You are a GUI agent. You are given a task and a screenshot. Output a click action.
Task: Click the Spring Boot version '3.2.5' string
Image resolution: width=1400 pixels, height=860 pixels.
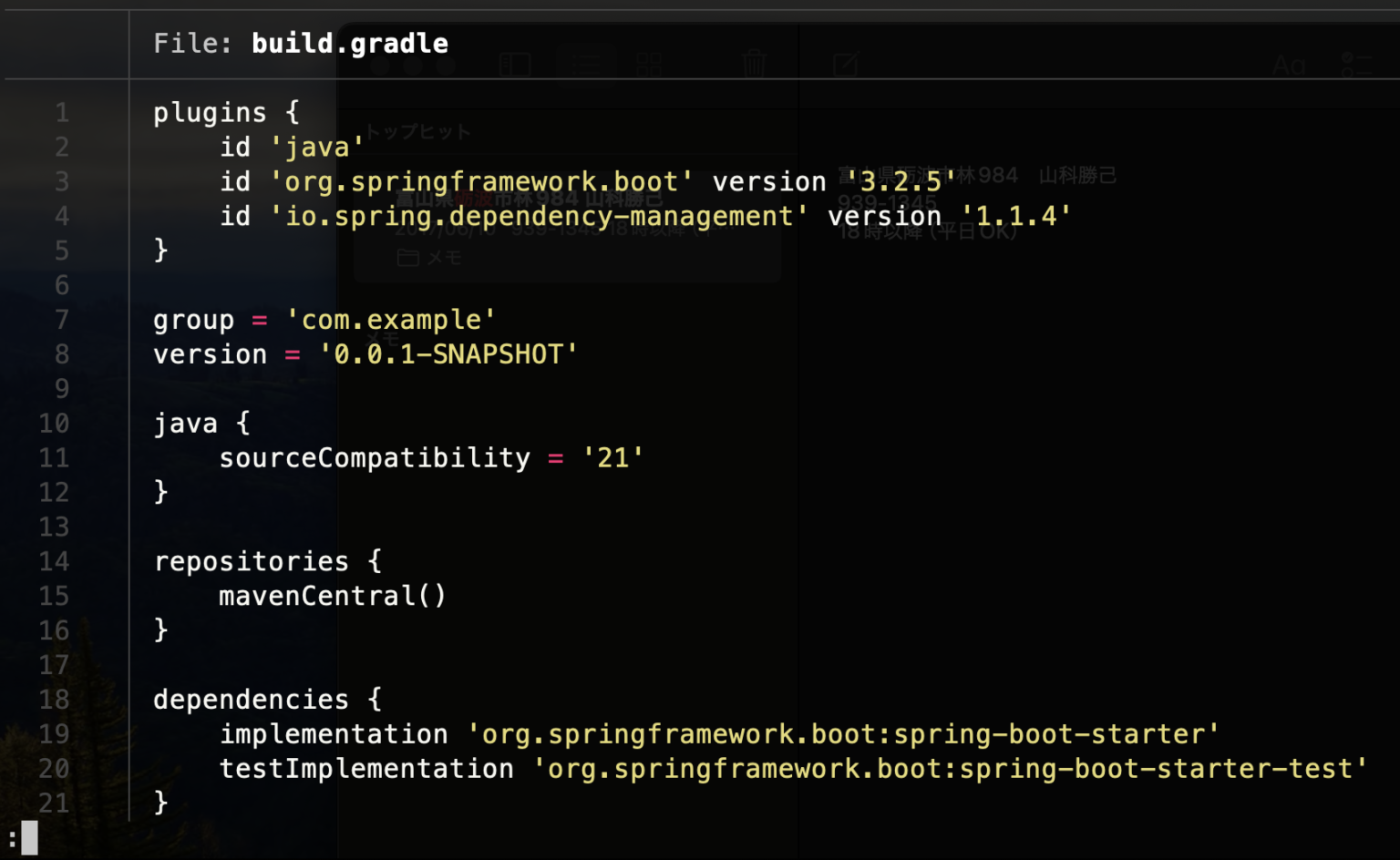point(901,182)
